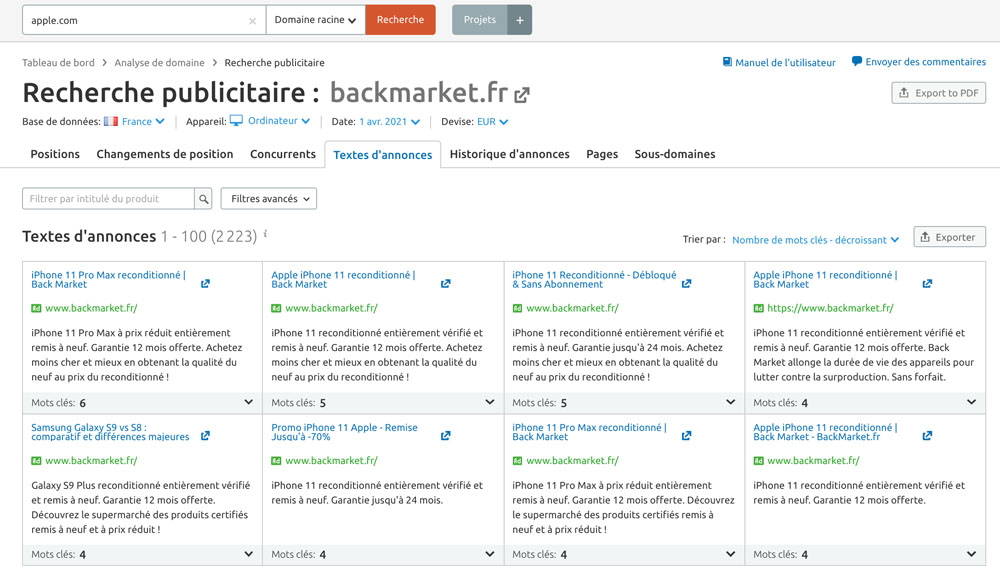
Task: Open the Filtres avancés dropdown
Action: [268, 198]
